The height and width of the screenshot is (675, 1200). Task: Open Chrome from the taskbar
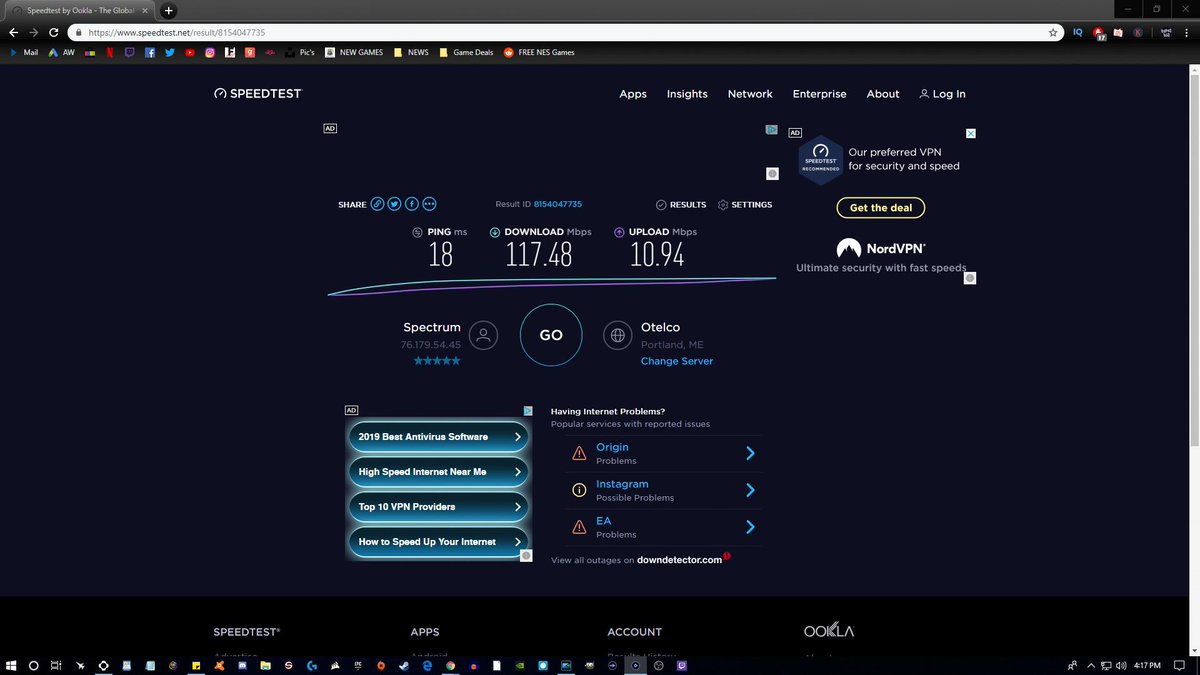click(450, 664)
